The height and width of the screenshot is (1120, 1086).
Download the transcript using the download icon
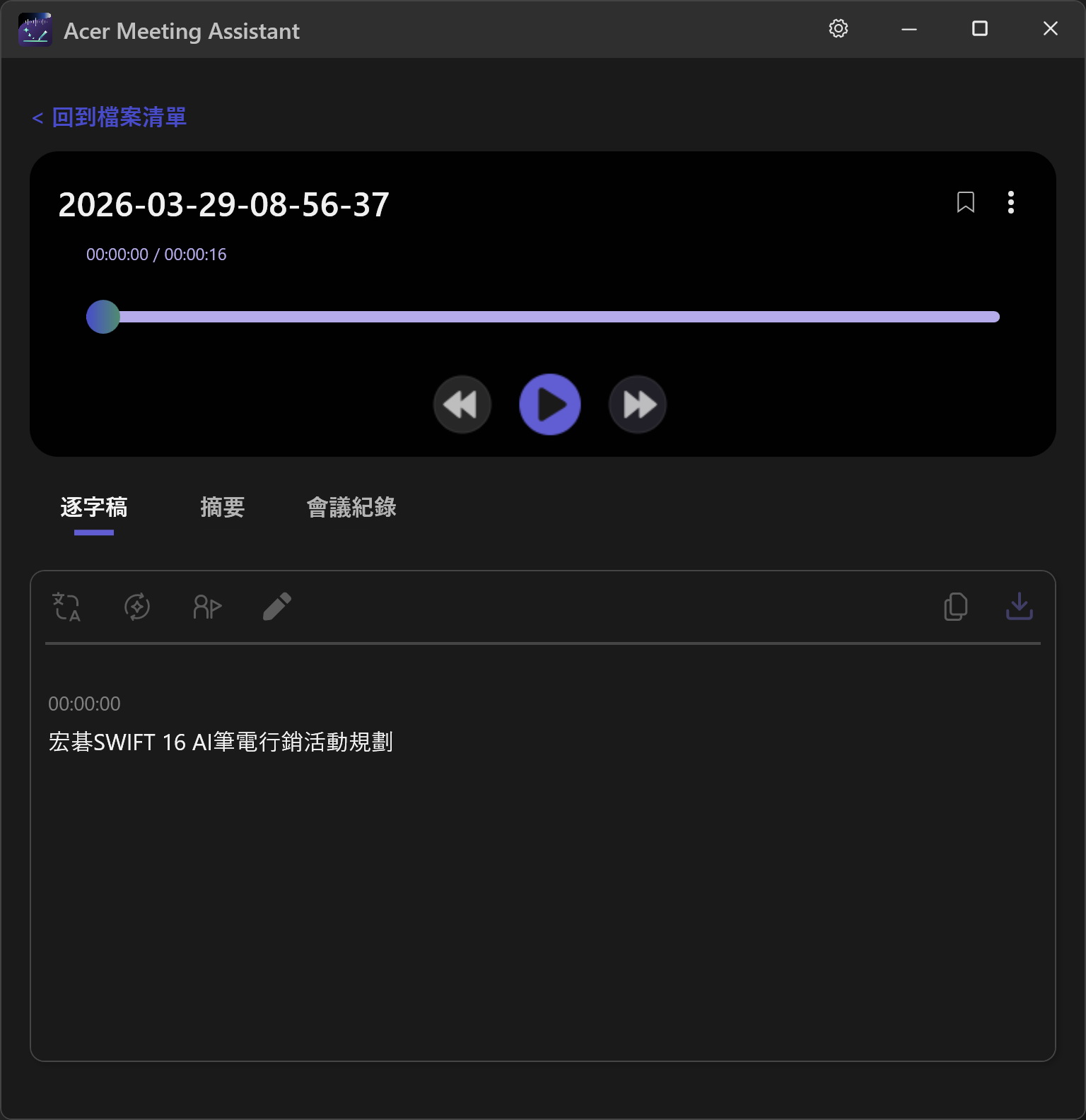[1019, 607]
